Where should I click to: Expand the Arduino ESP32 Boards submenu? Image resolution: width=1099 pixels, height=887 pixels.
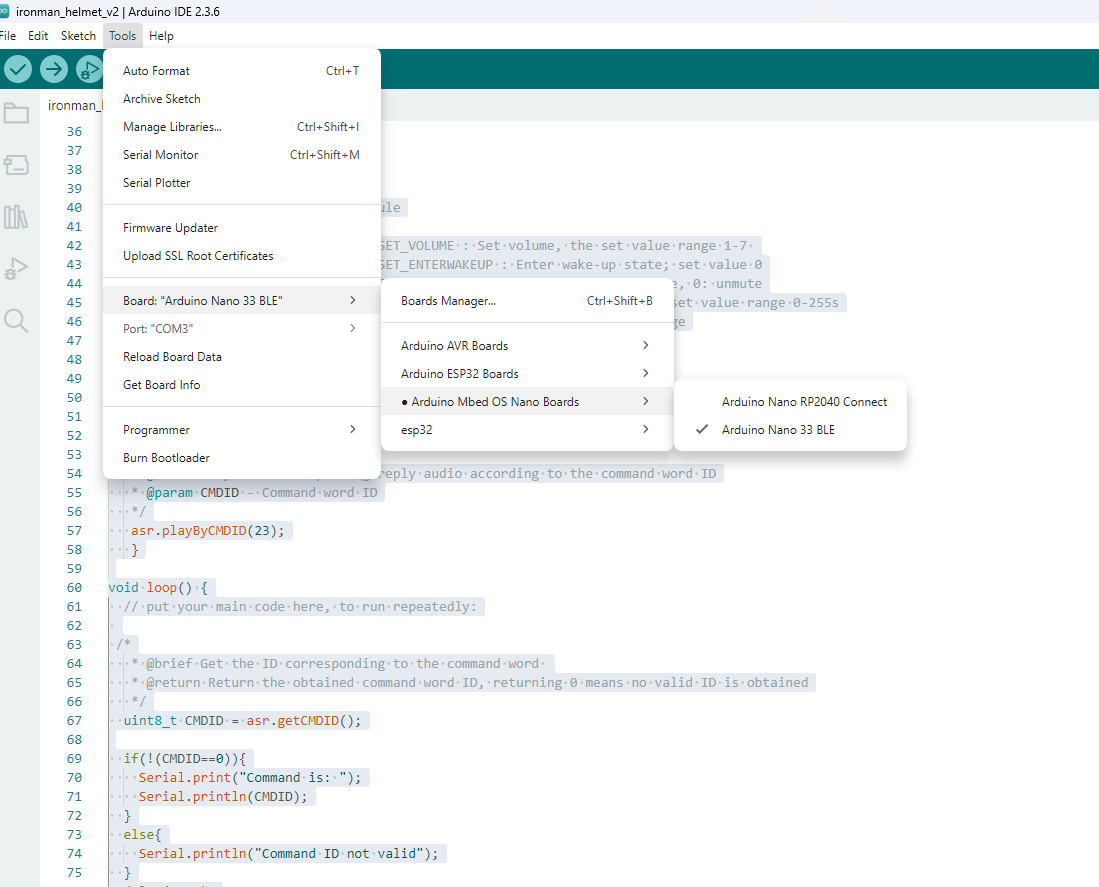(527, 373)
